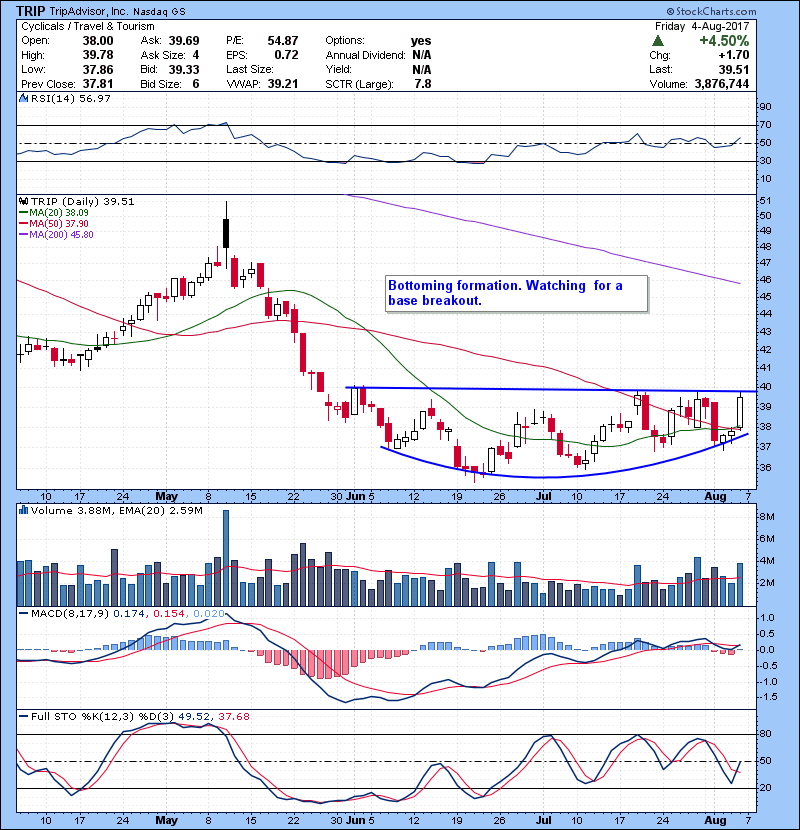Click the tallest volume bar in May
Screen dimensions: 800x830
pyautogui.click(x=226, y=558)
